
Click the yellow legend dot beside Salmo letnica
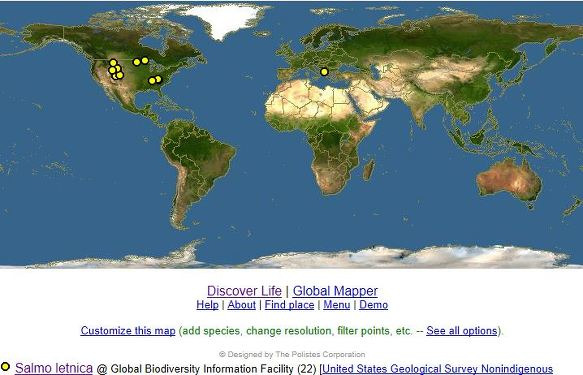tap(5, 367)
